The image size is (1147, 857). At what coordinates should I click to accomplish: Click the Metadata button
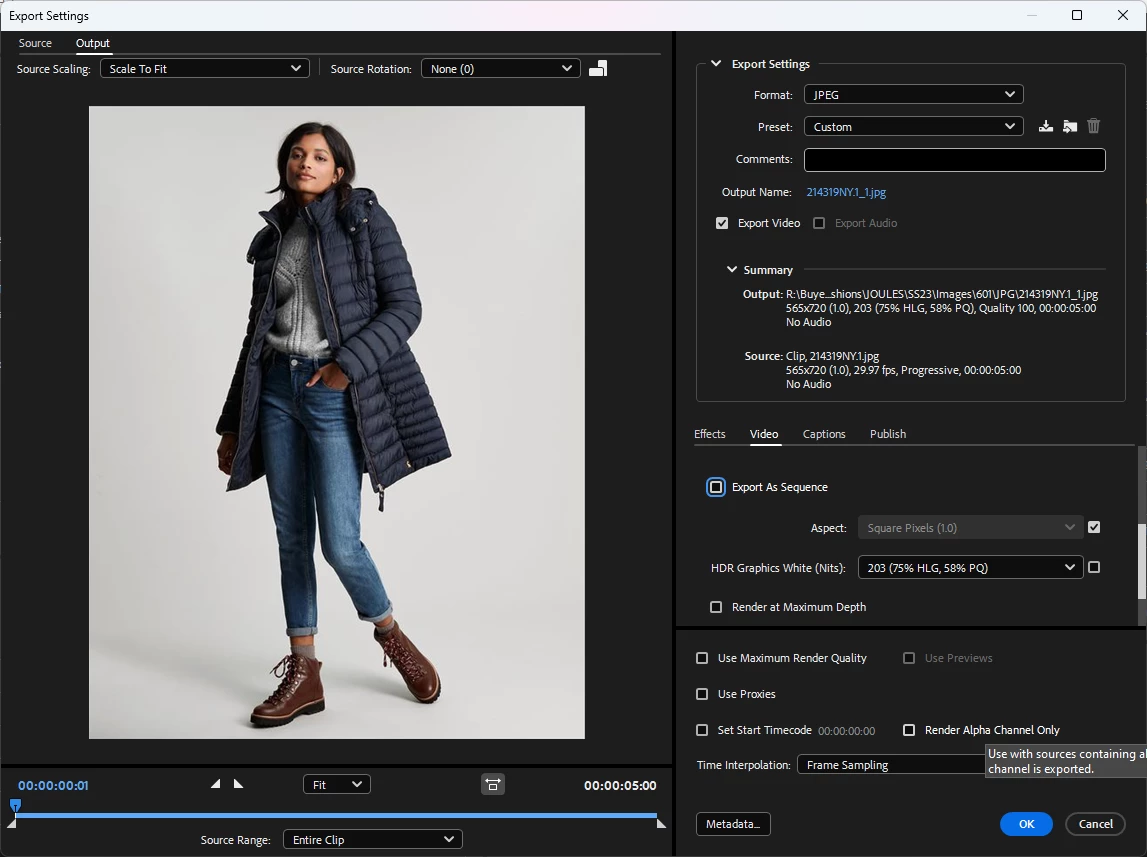pos(732,824)
